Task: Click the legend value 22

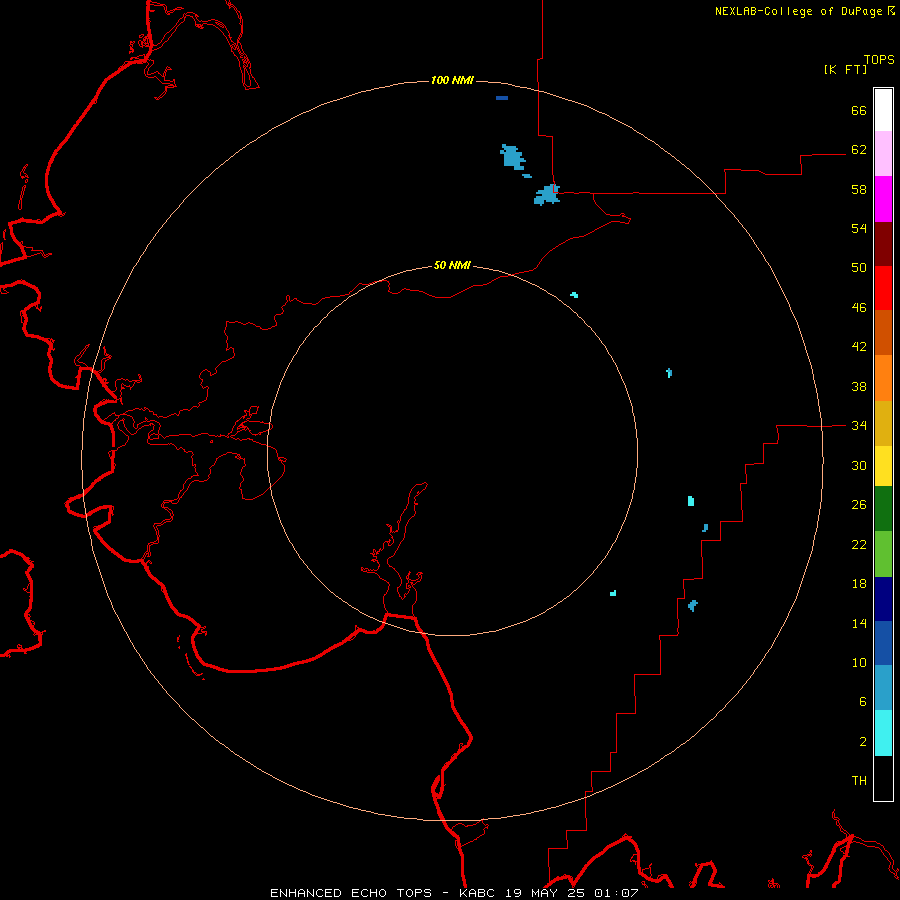Action: [859, 544]
